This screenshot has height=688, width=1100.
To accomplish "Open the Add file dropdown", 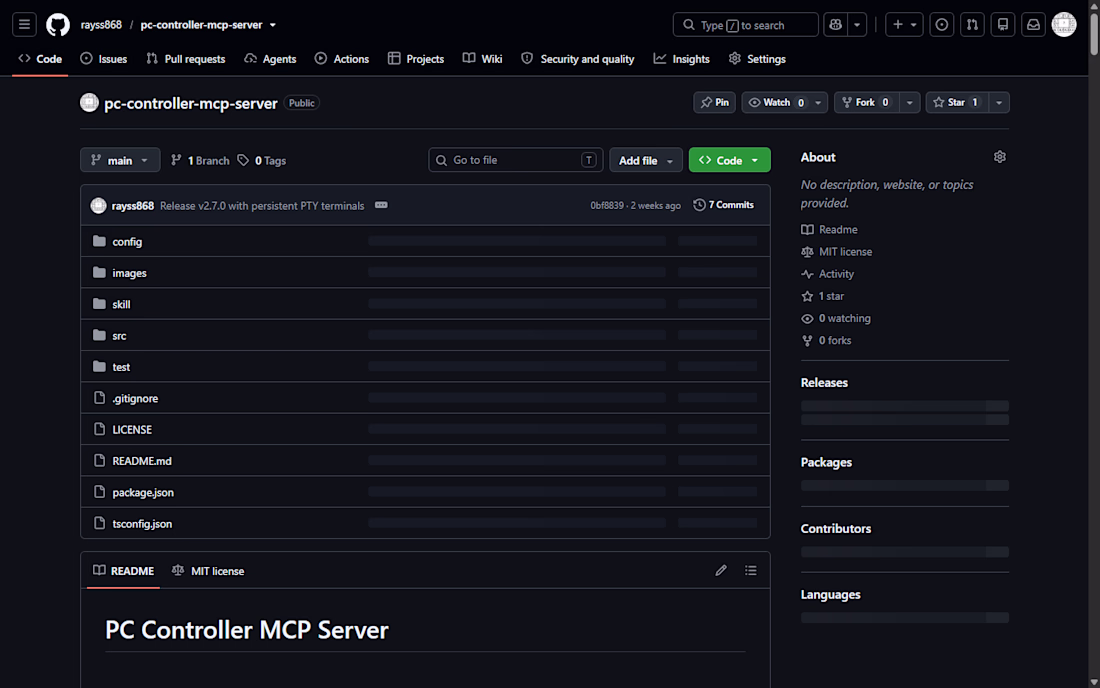I will [645, 161].
